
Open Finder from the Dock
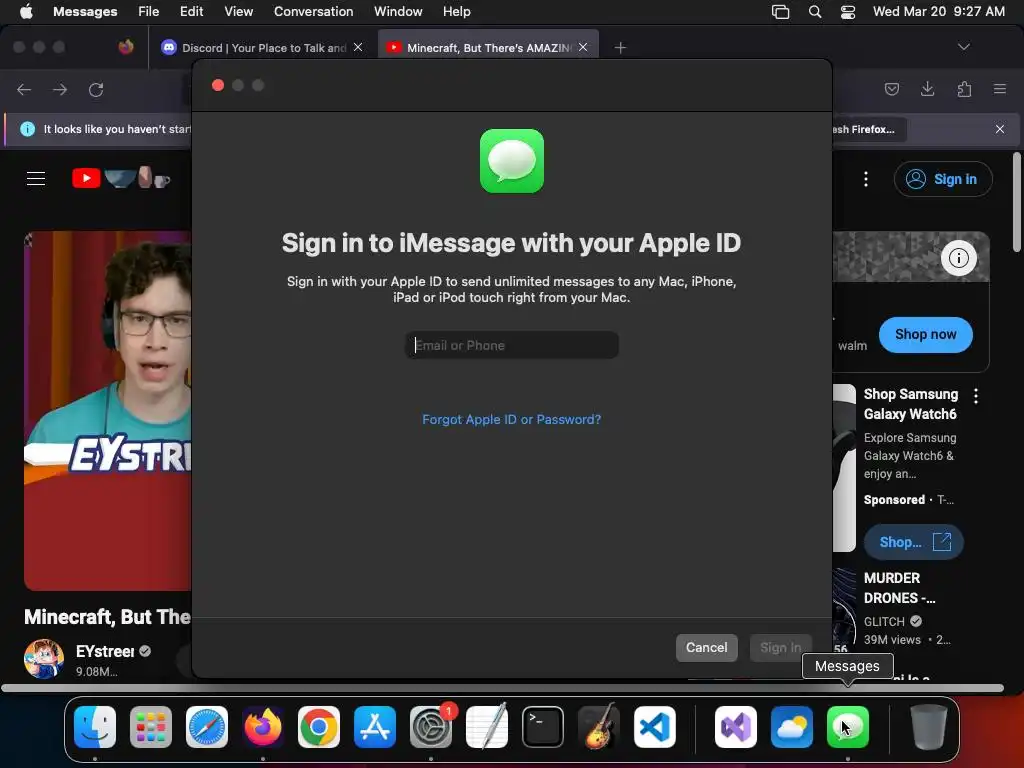click(x=95, y=727)
